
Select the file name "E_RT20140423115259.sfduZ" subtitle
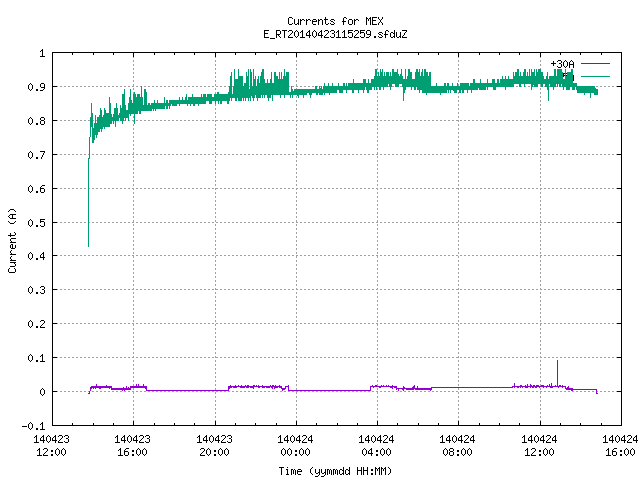coord(335,34)
